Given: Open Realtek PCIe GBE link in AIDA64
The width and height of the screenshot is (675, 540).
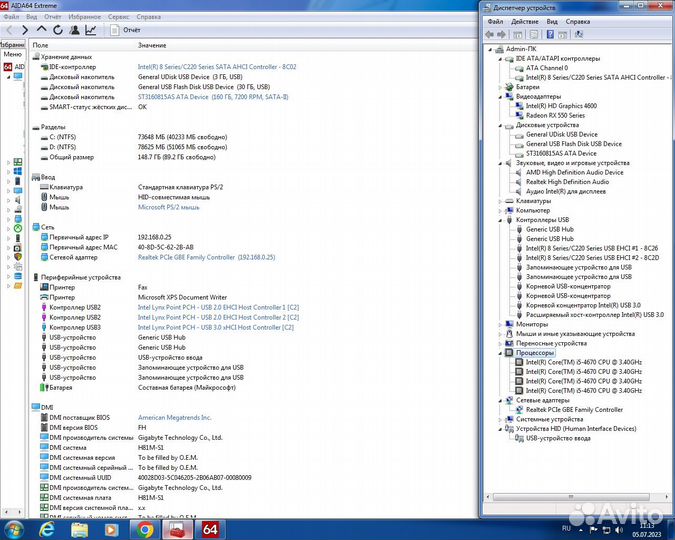Looking at the screenshot, I should click(206, 257).
